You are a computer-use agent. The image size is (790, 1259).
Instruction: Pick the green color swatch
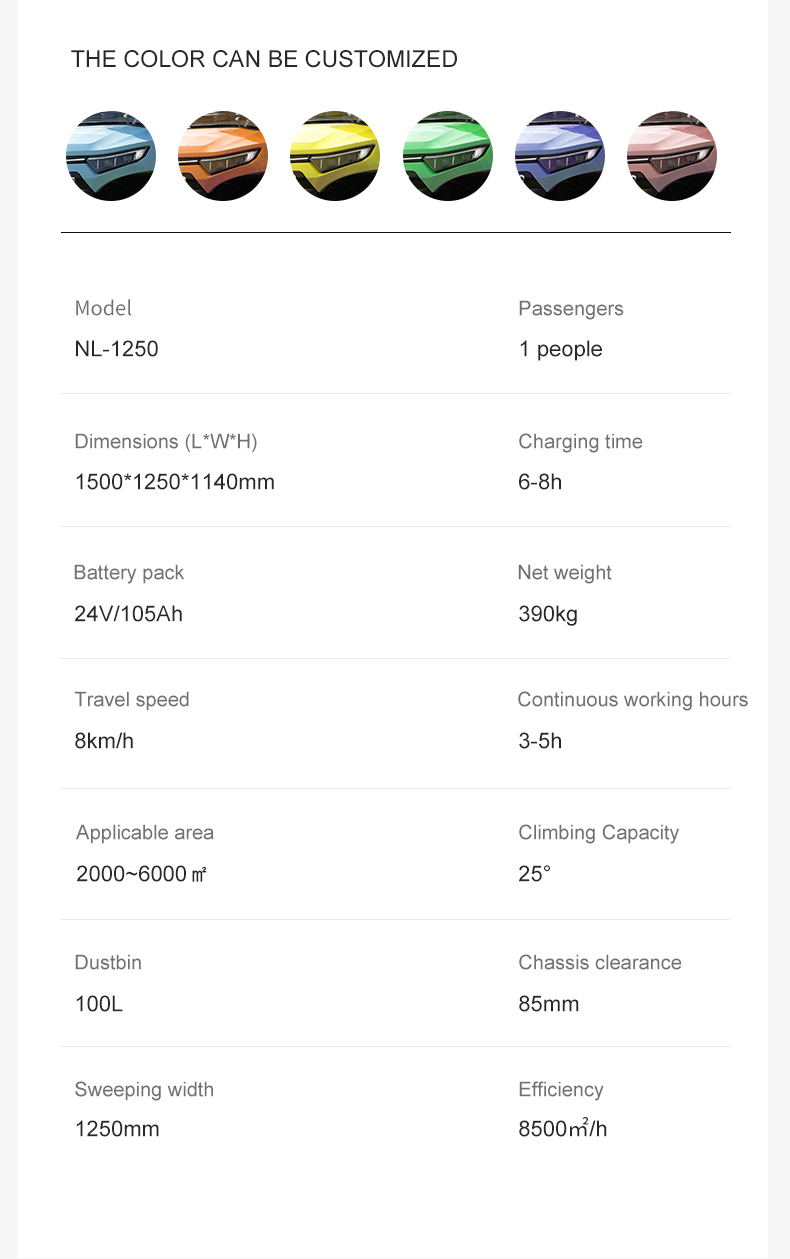pos(448,156)
